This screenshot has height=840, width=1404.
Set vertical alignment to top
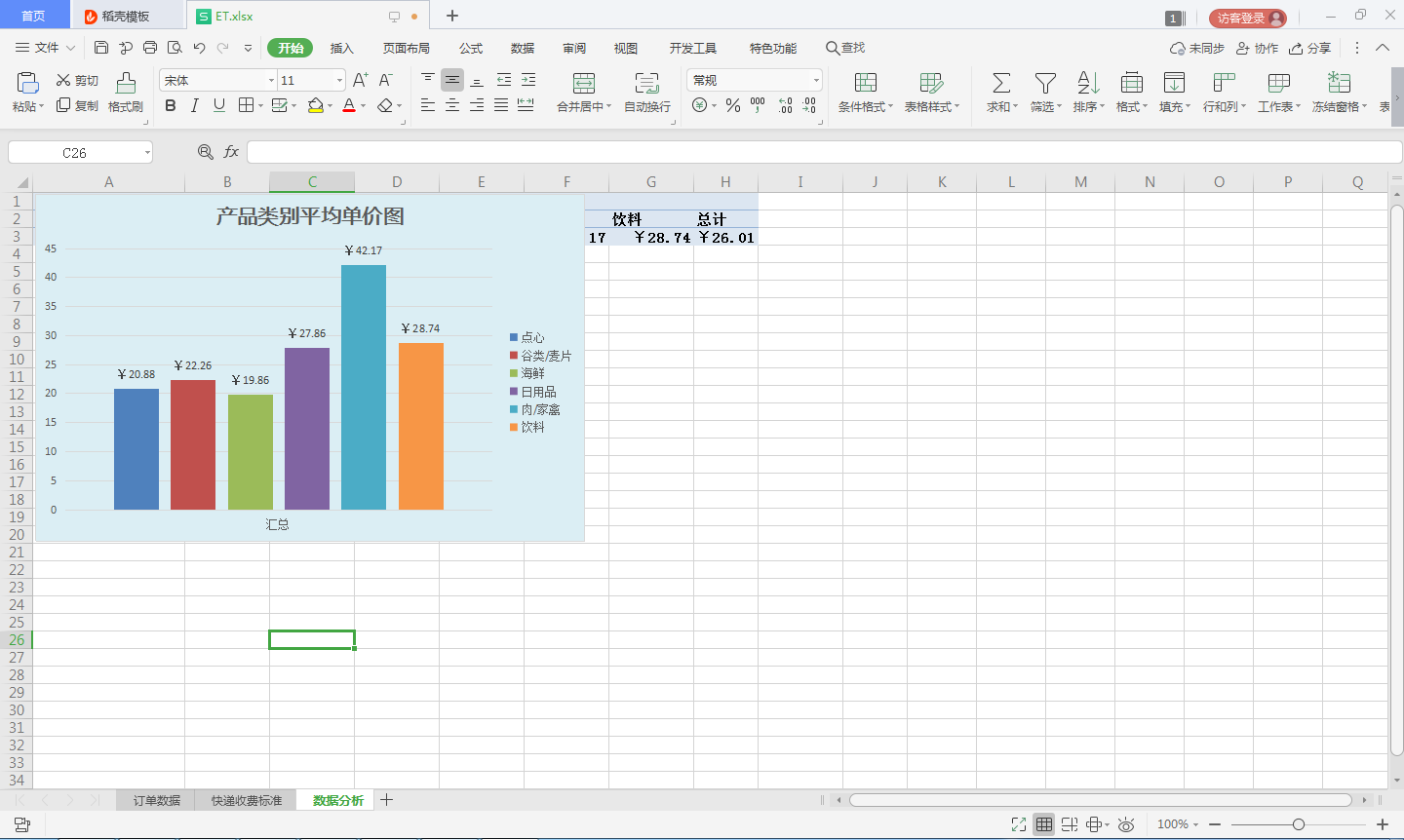point(428,80)
